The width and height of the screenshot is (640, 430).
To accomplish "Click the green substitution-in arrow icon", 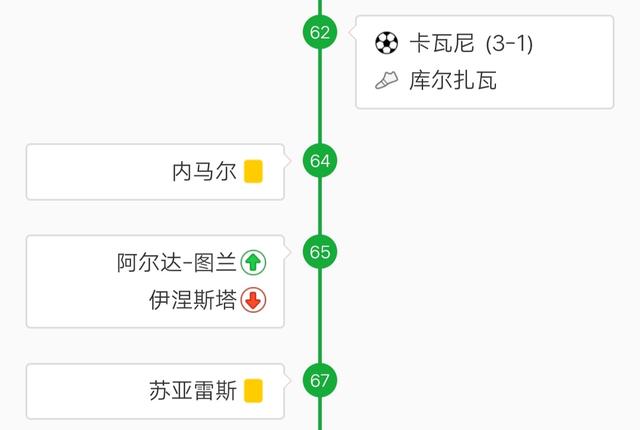I will (253, 262).
